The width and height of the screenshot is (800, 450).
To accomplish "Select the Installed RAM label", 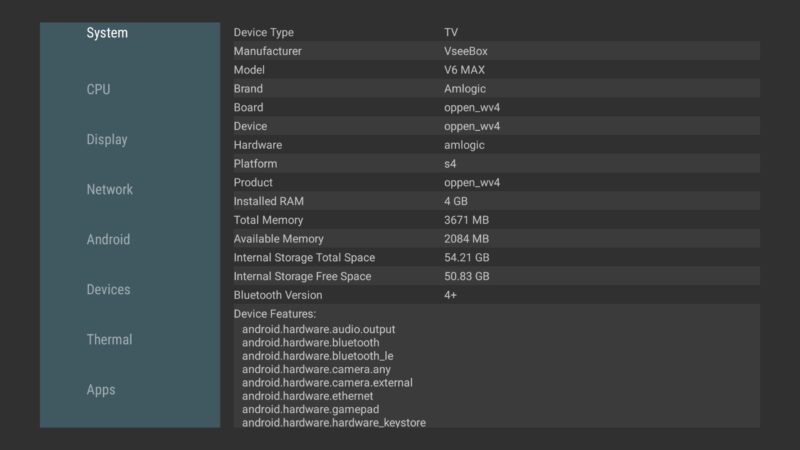I will click(269, 202).
